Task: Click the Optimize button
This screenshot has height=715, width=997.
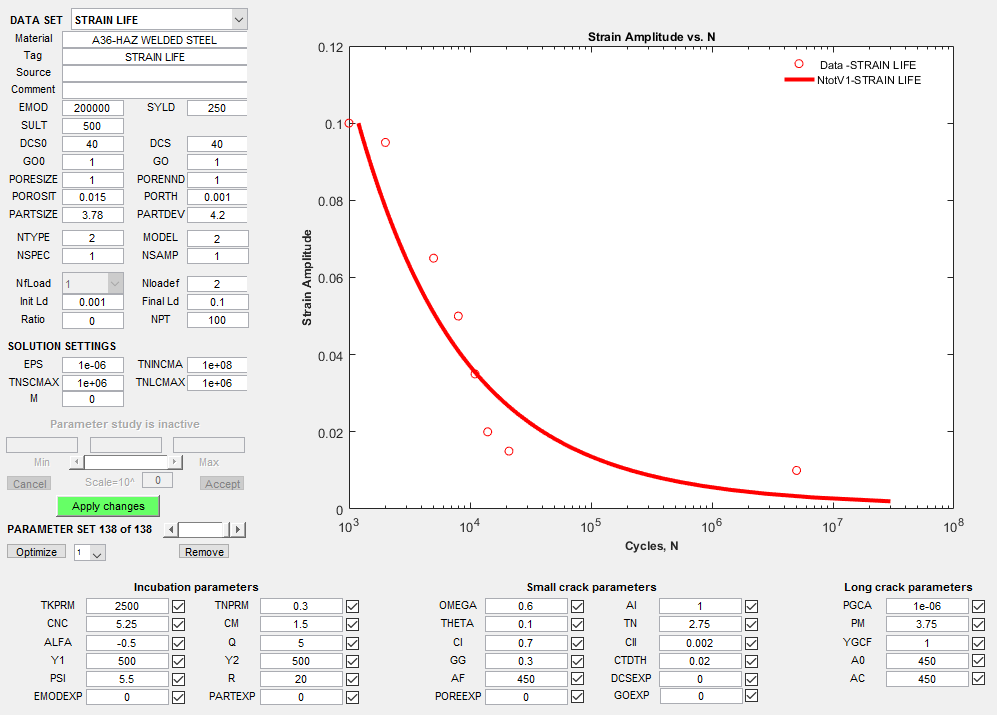Action: (x=36, y=552)
